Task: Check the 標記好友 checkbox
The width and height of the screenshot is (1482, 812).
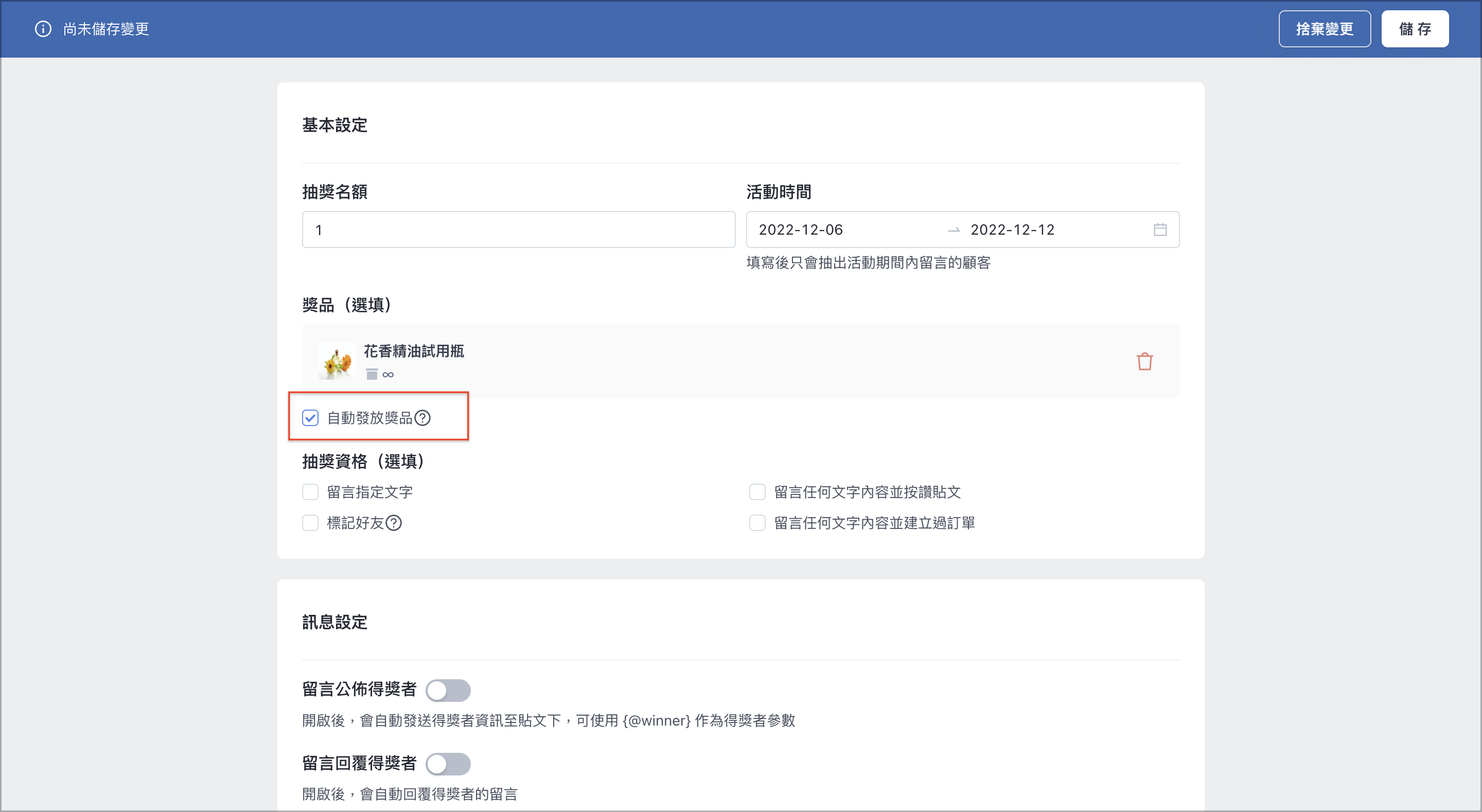Action: (x=310, y=523)
